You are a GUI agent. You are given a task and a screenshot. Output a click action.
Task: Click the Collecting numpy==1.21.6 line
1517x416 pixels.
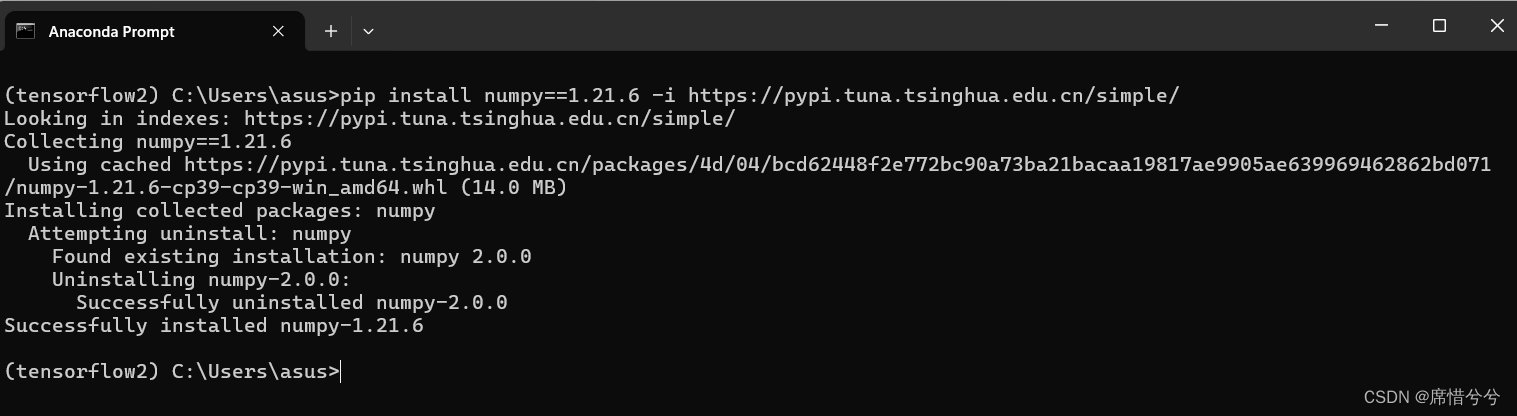click(148, 142)
